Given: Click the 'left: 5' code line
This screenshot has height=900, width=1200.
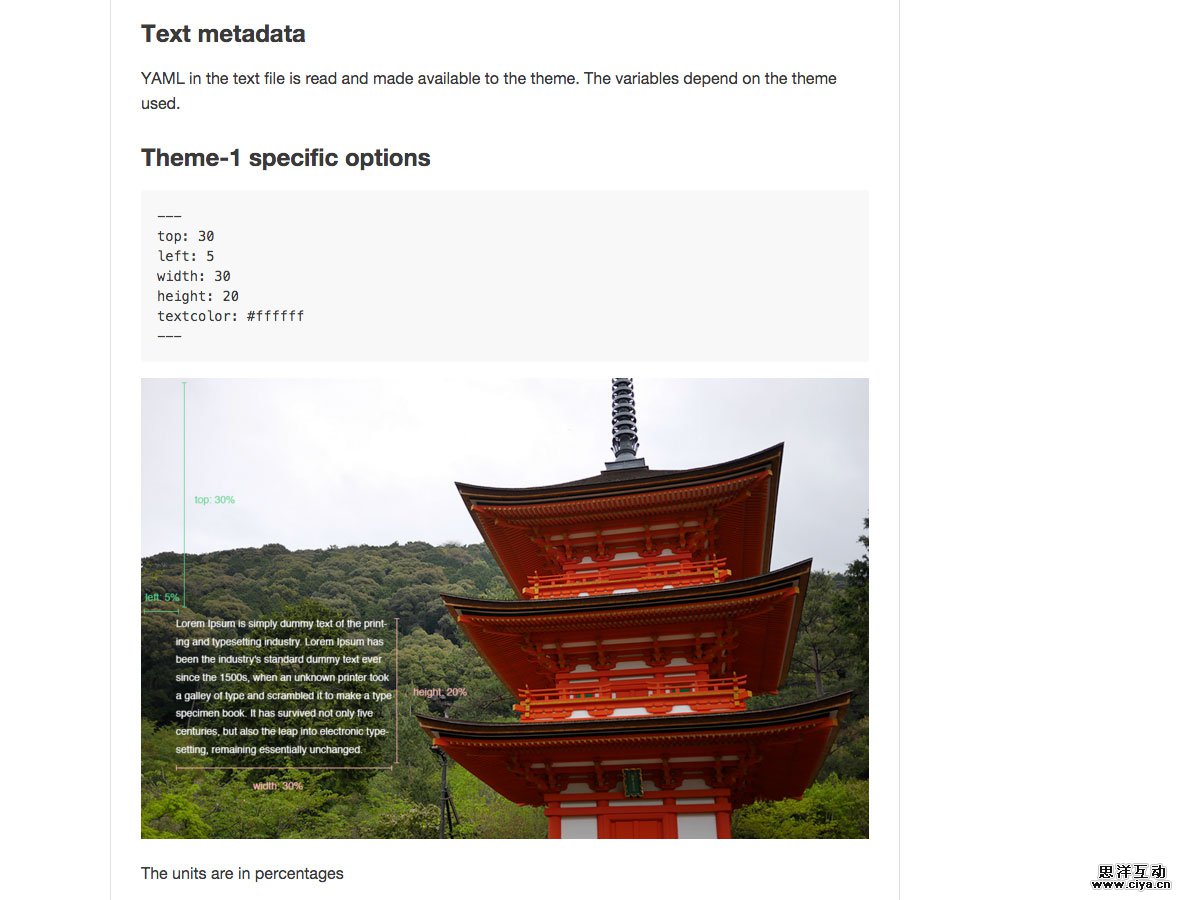Looking at the screenshot, I should [x=186, y=256].
